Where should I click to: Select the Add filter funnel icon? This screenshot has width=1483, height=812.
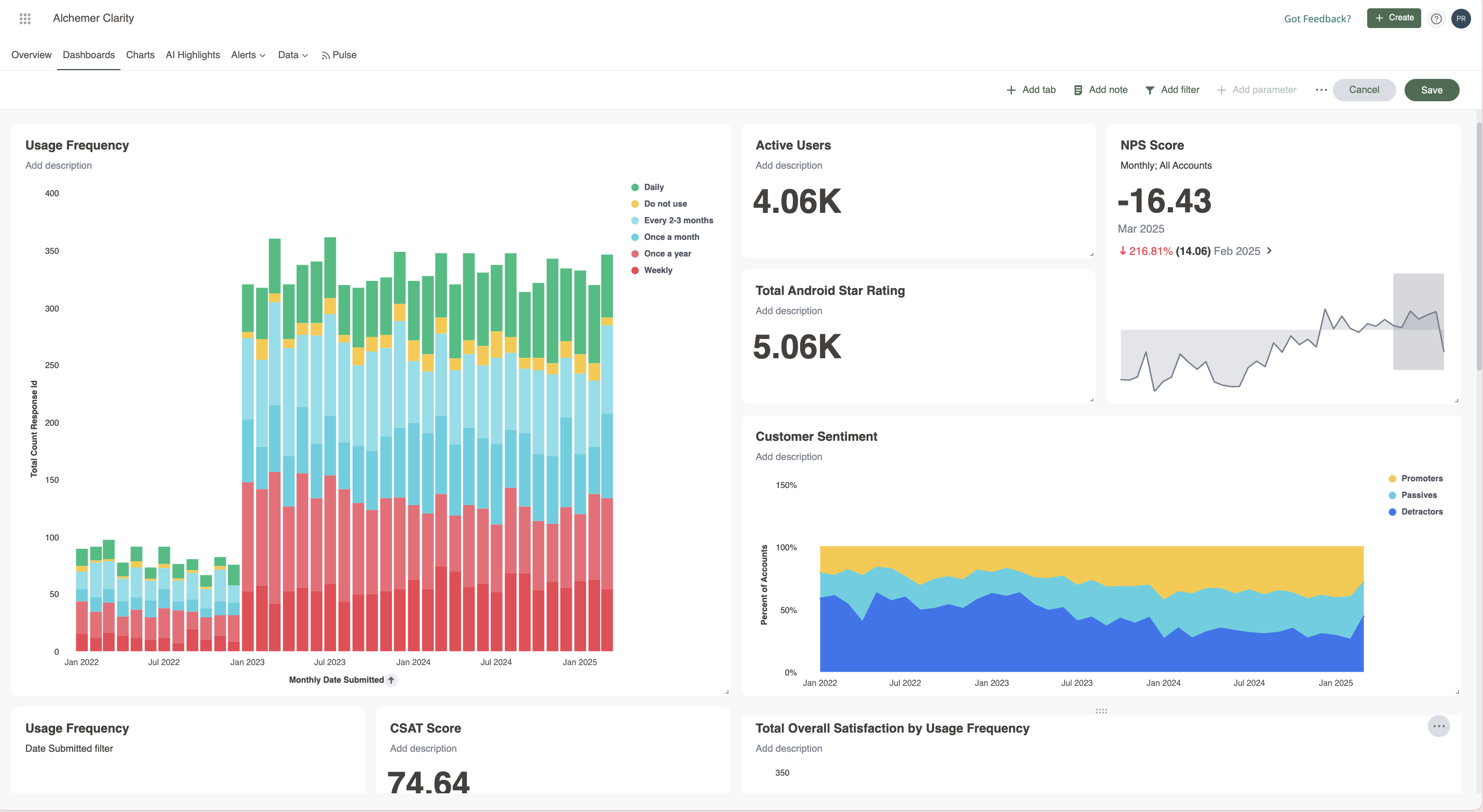pos(1150,90)
